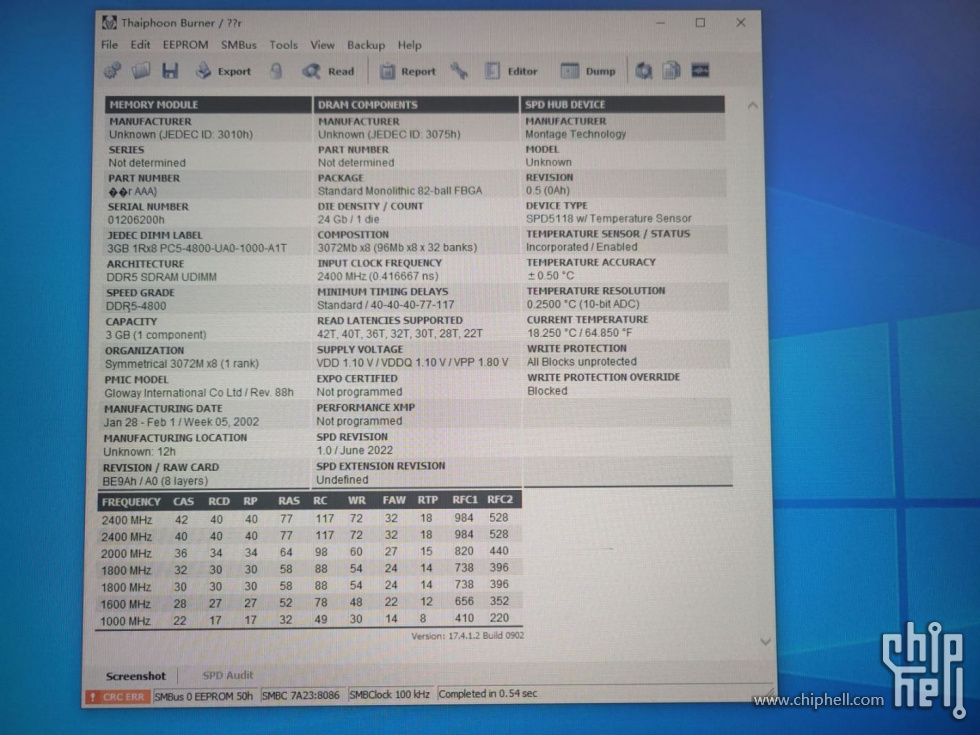
Task: Open the File menu
Action: click(109, 45)
